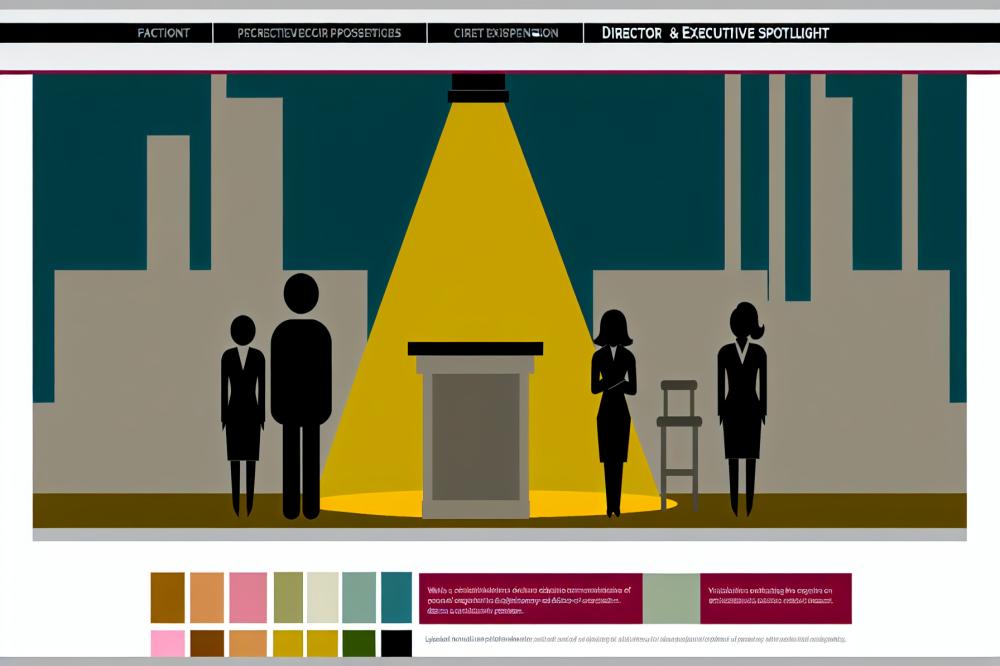Click the tall stool beside the podium
Screen dimensions: 1000x666
pos(679,440)
